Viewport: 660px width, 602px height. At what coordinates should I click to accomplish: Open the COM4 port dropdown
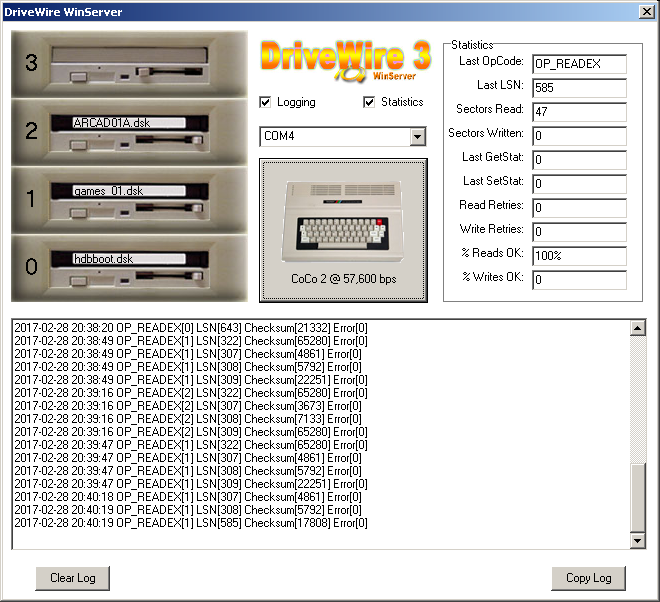point(417,136)
